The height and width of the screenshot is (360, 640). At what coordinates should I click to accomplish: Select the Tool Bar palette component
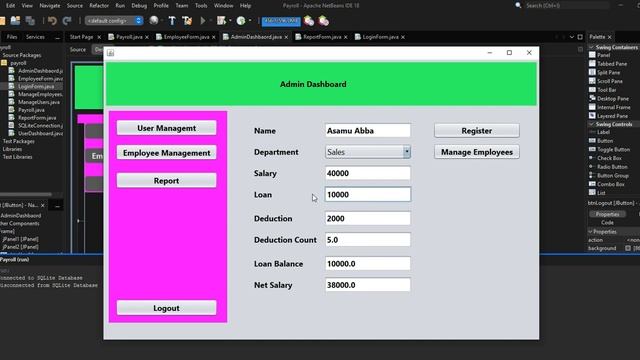pos(603,90)
